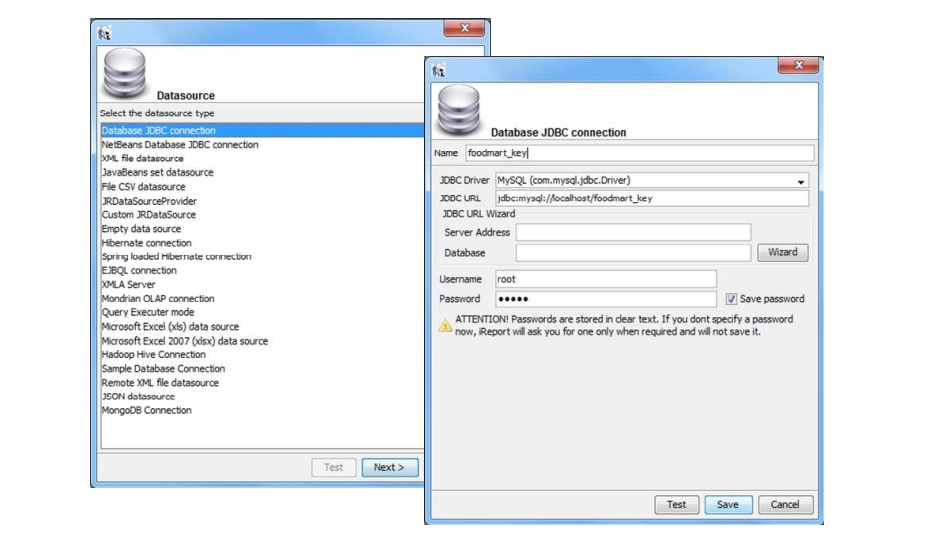Cancel the JDBC connection dialog
The height and width of the screenshot is (547, 932).
[785, 504]
